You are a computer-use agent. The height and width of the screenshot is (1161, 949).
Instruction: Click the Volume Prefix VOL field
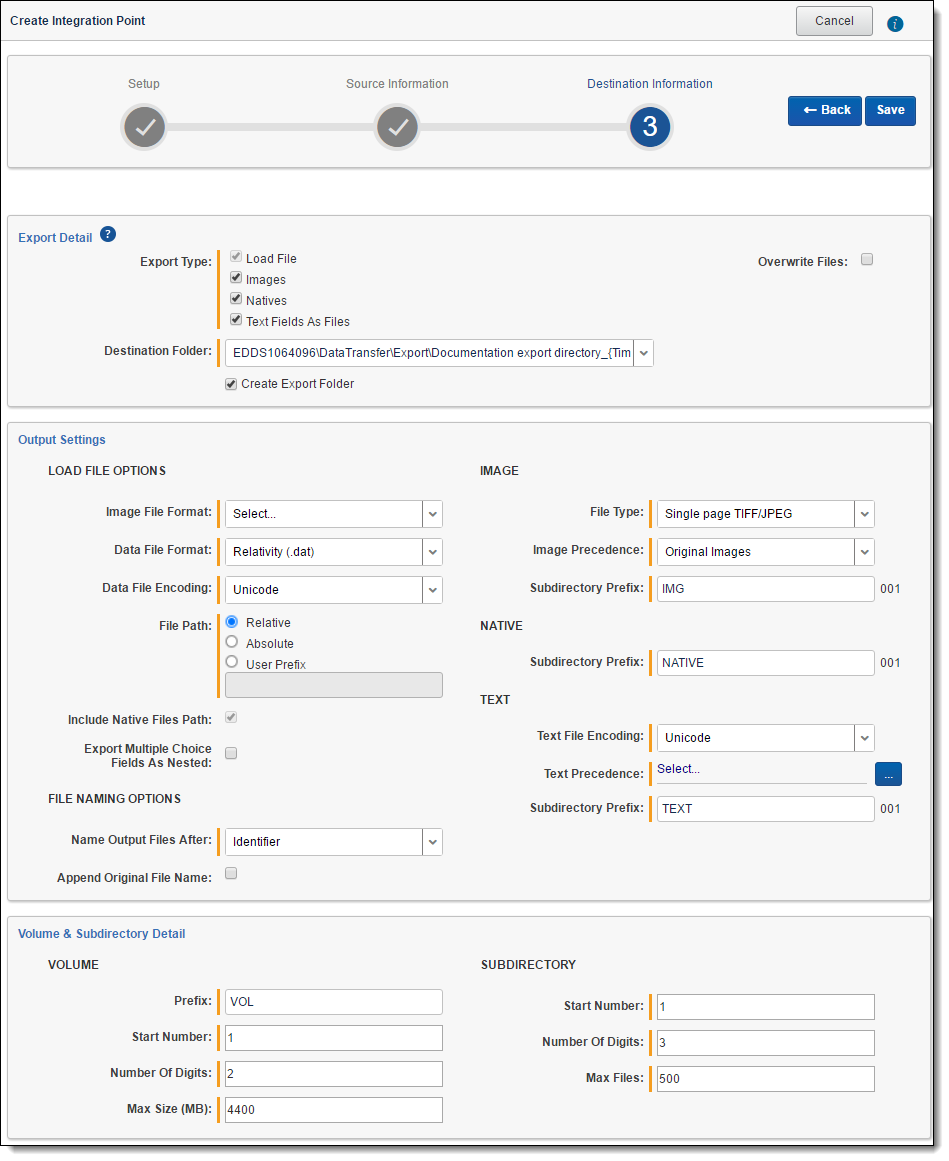(334, 1002)
